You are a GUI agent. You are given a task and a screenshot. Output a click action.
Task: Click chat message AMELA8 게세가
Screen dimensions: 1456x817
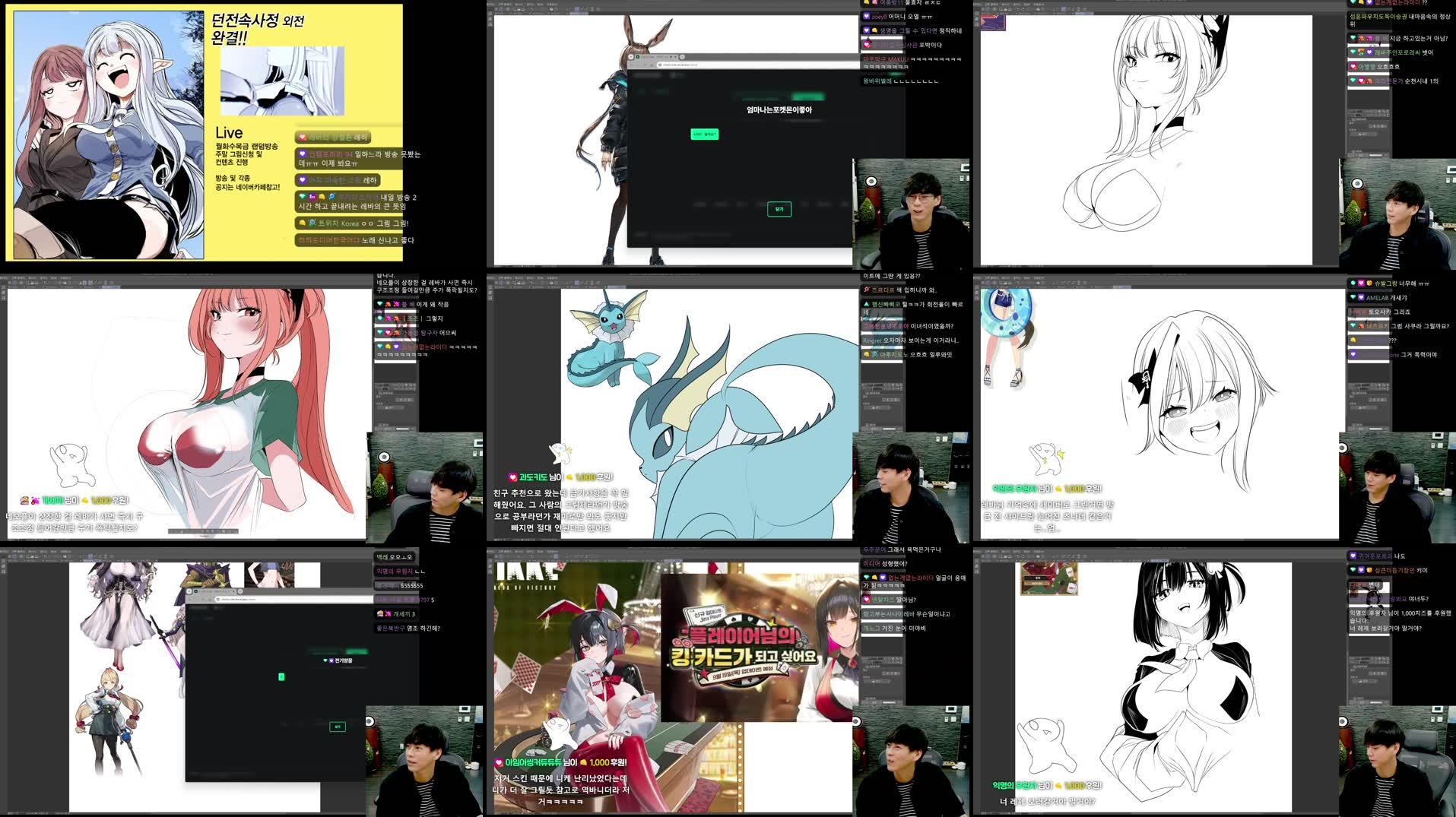(x=1378, y=298)
